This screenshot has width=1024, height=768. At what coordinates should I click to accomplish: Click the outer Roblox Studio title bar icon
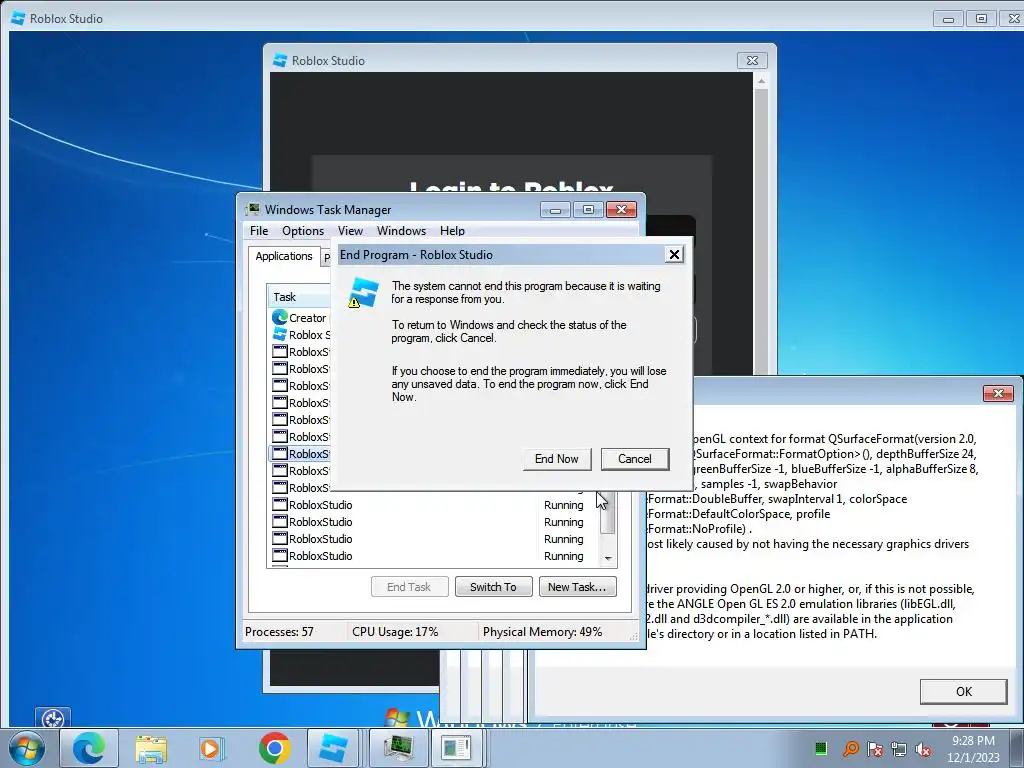point(18,18)
